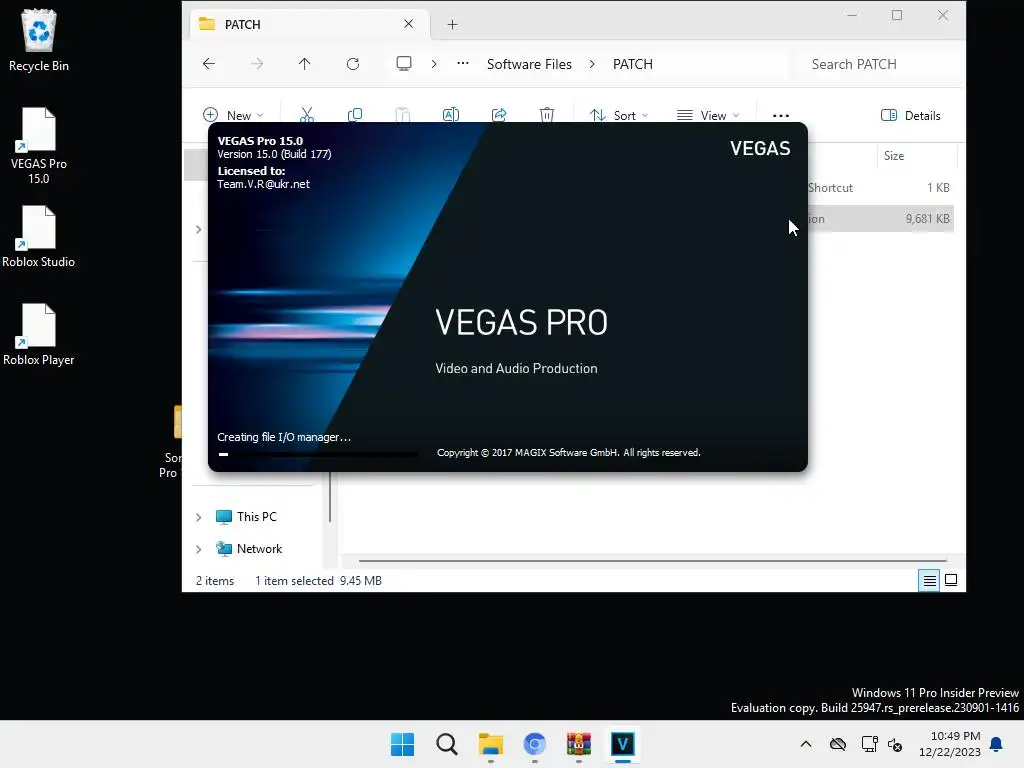Viewport: 1024px width, 768px height.
Task: Expand the chevron after Software Files
Action: coord(592,63)
